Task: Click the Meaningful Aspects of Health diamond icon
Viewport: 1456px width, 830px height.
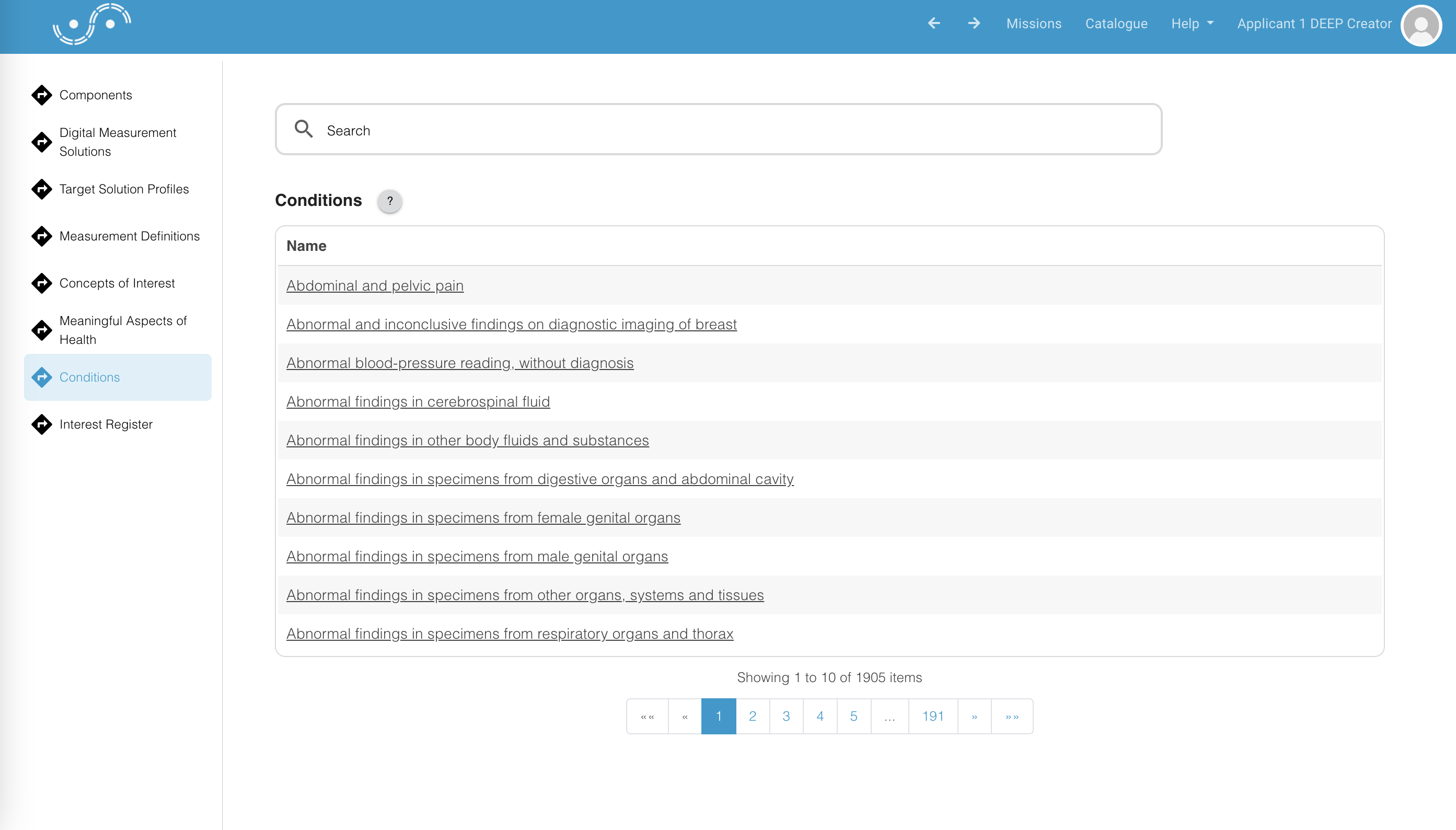Action: click(x=42, y=330)
